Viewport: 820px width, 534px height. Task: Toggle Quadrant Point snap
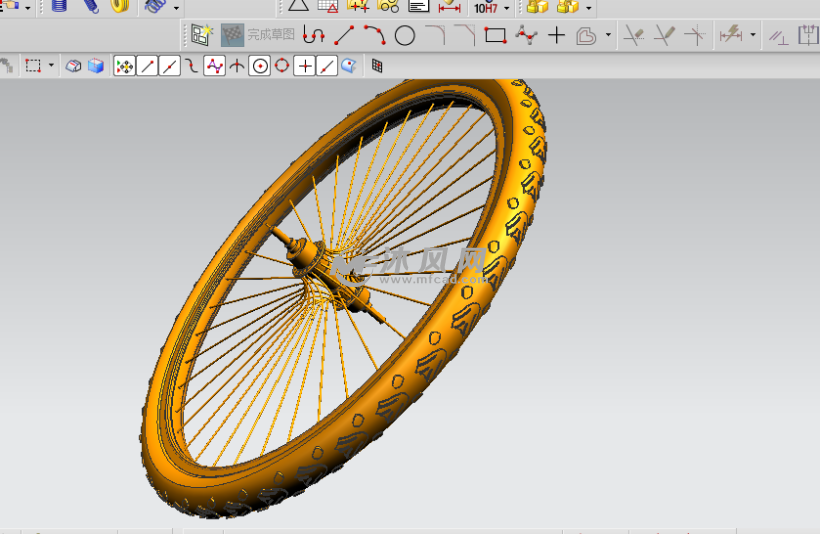coord(282,66)
